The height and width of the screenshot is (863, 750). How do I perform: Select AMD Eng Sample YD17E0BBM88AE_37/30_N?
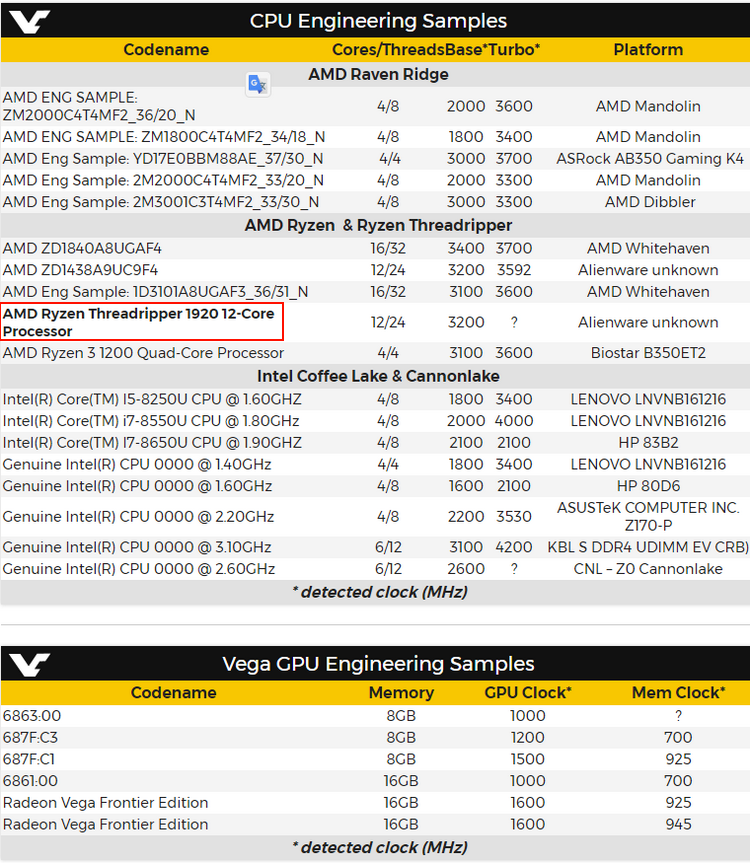click(163, 159)
